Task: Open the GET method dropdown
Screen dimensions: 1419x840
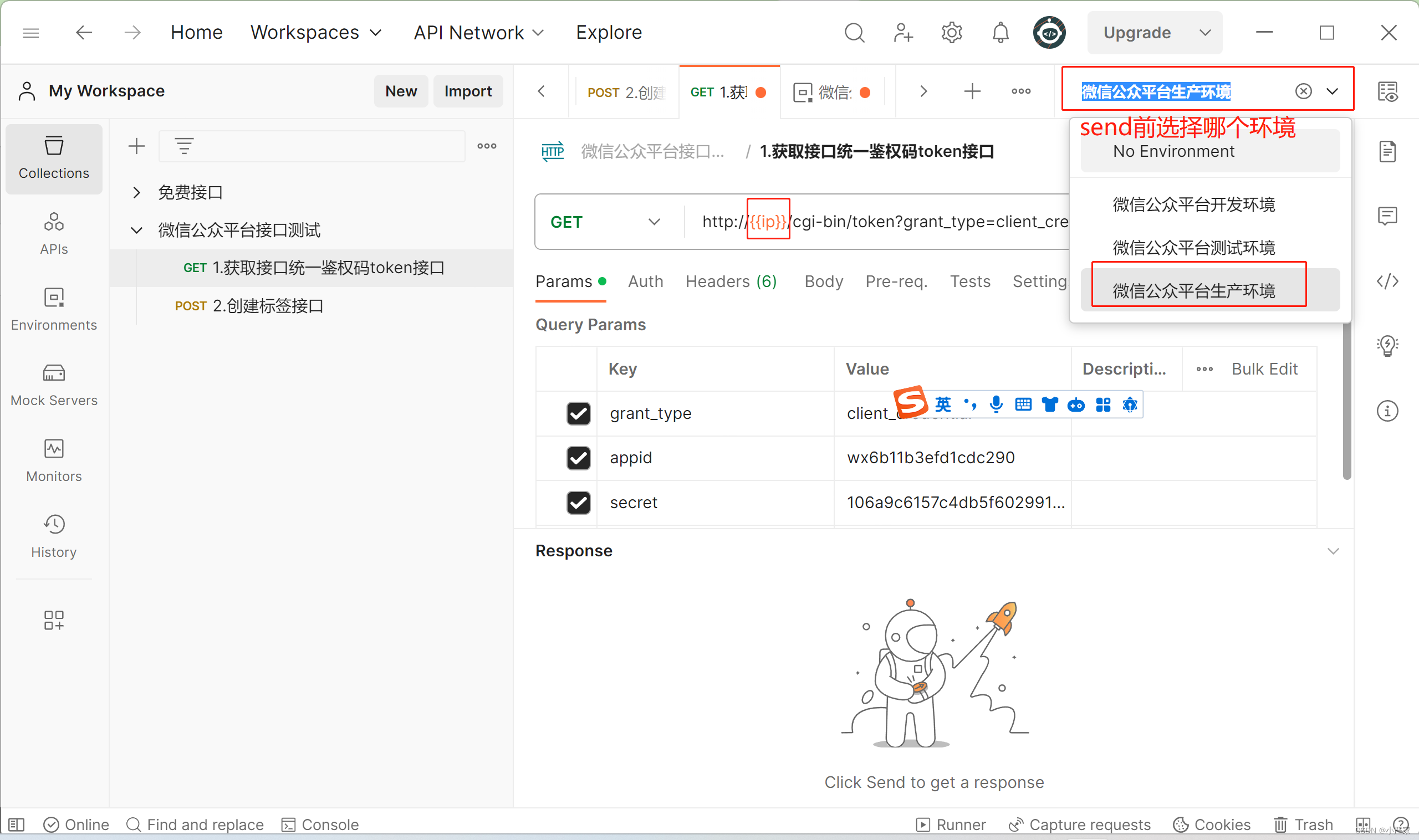Action: point(605,222)
